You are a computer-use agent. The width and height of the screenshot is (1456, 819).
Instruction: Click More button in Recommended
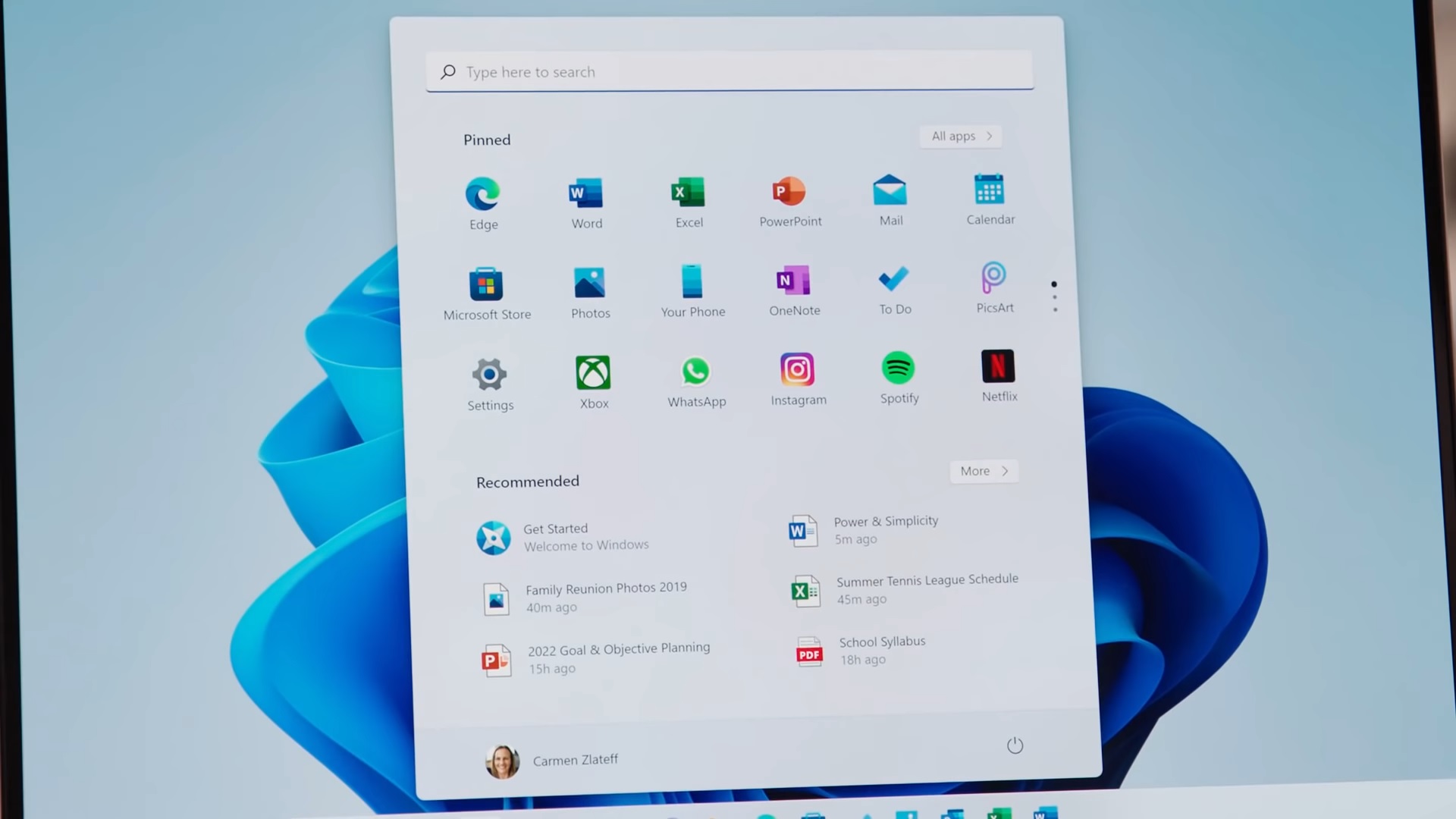tap(984, 471)
